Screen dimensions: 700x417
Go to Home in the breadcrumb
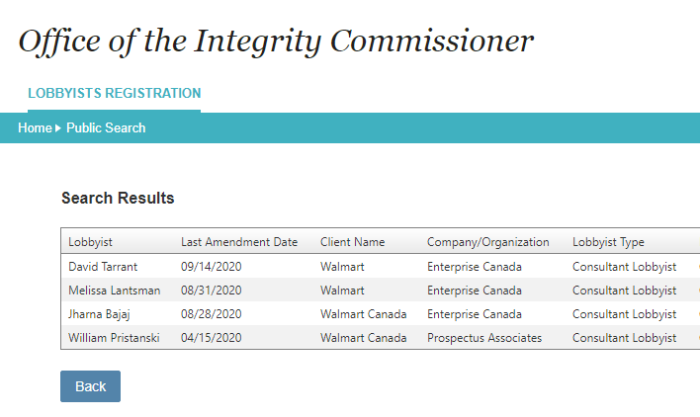coord(35,128)
